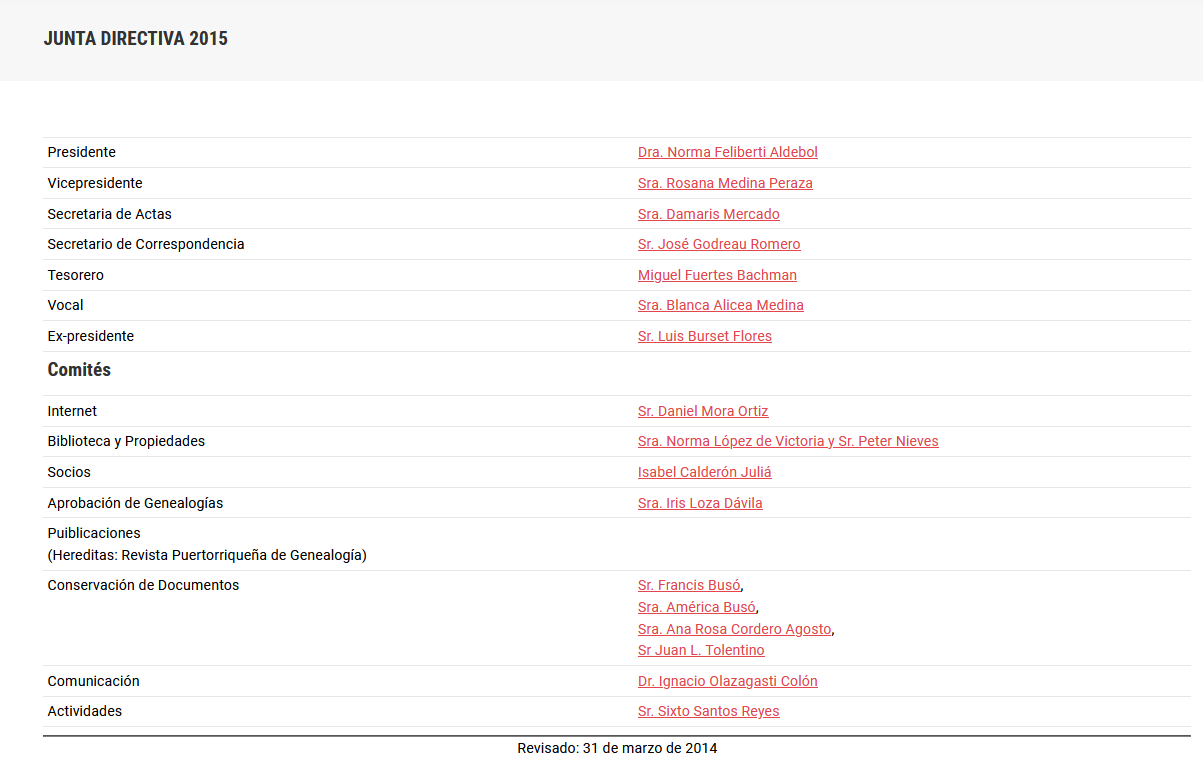The width and height of the screenshot is (1203, 767).
Task: Open Isabel Calderón Juliá link
Action: point(704,472)
